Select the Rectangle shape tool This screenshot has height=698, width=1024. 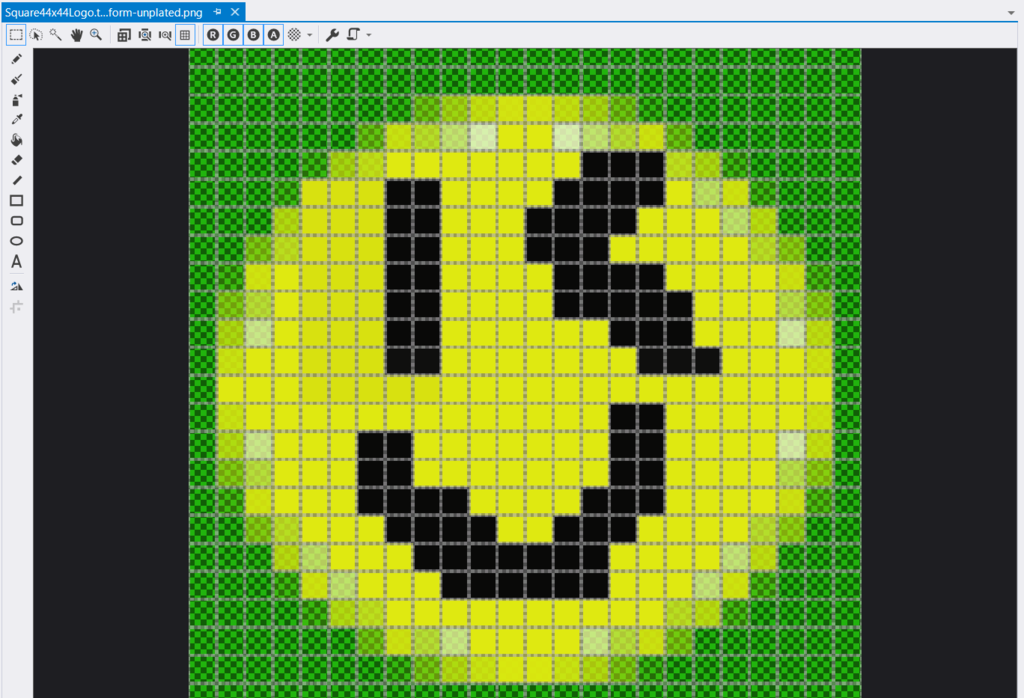pos(16,200)
